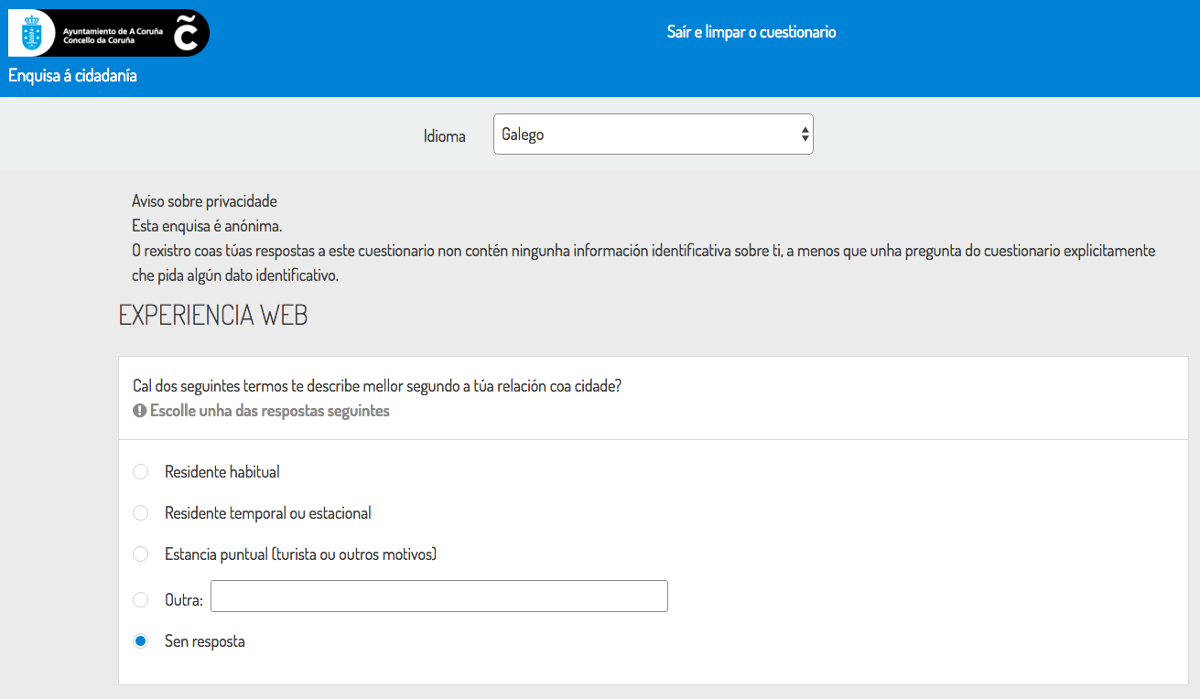
Task: Click the 'Idioma' label
Action: 444,136
